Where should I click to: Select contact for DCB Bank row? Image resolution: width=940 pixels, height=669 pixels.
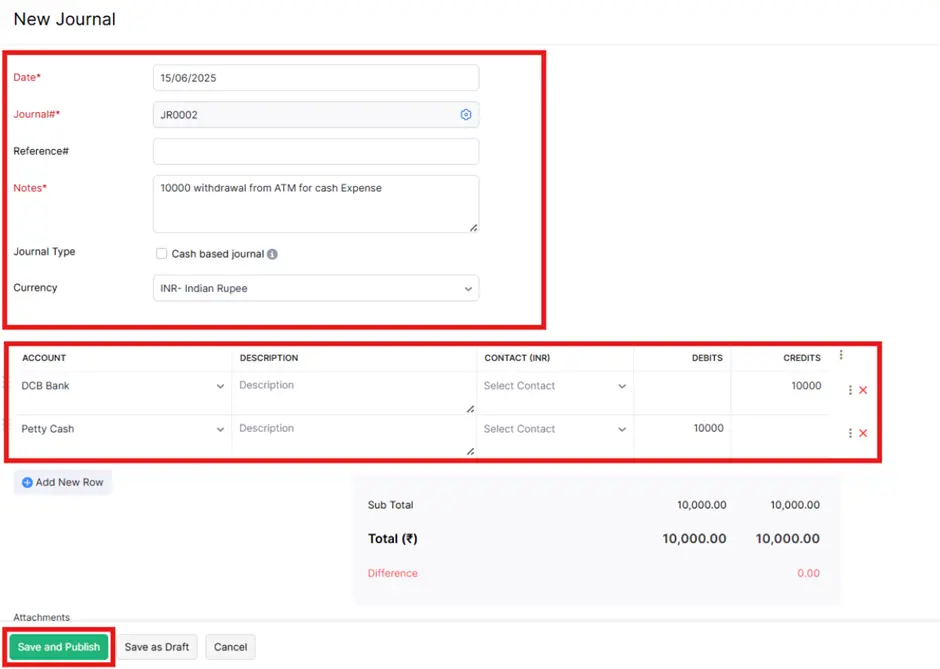point(555,386)
